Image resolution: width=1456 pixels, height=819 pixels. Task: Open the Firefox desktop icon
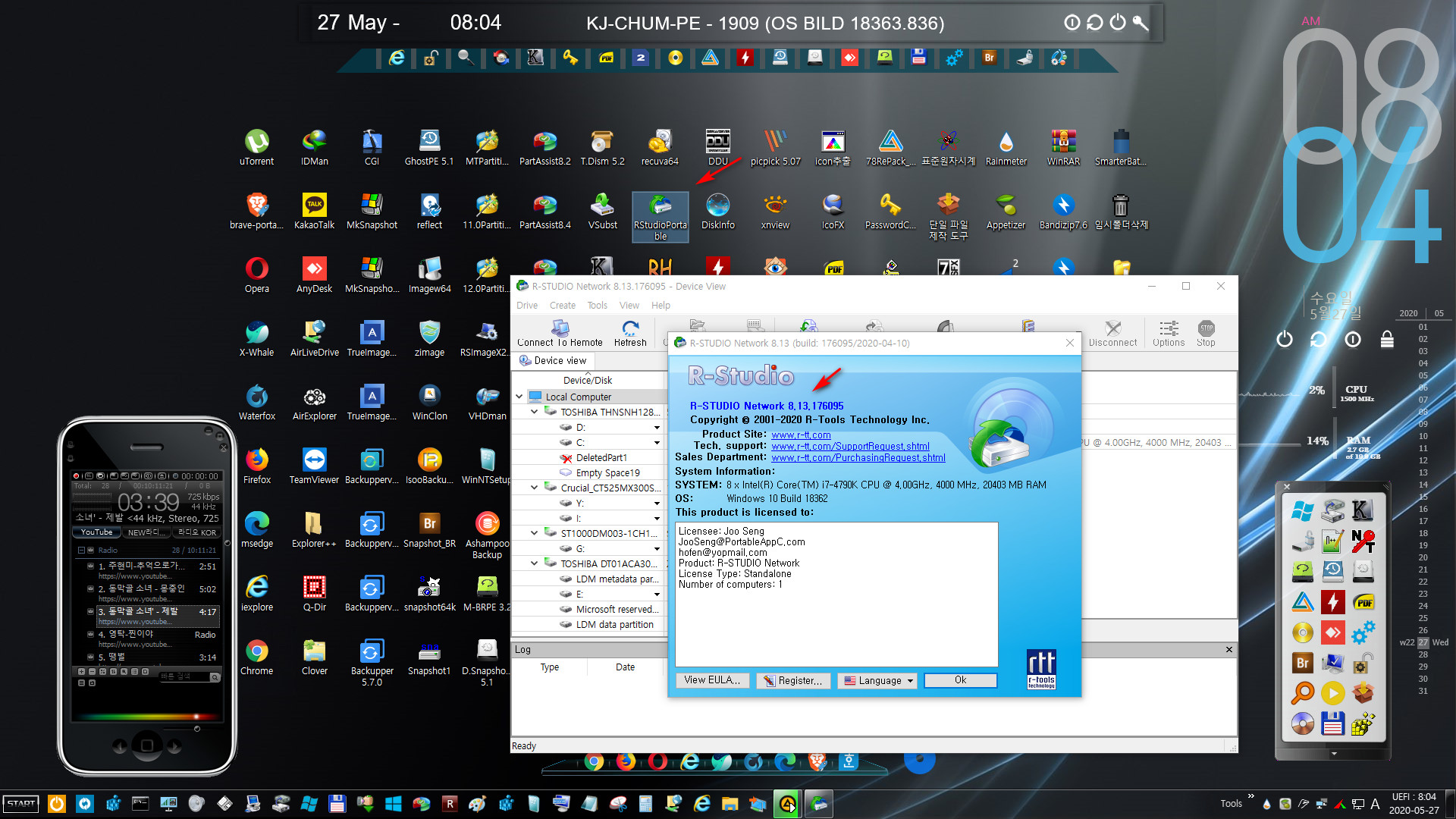(256, 466)
